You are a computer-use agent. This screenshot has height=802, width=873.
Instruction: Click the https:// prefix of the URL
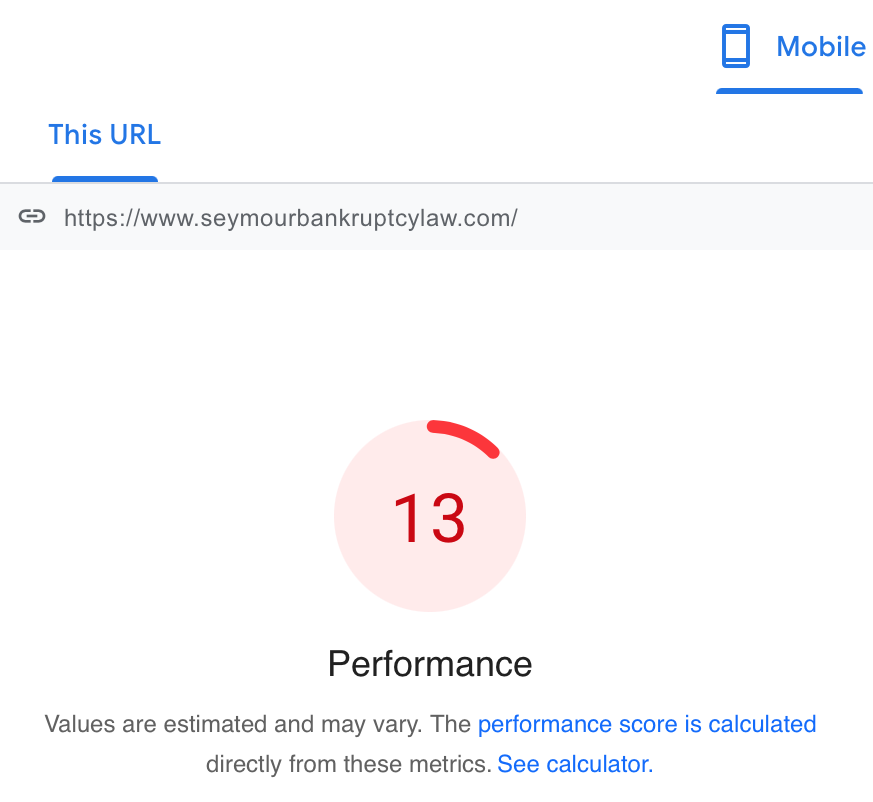[102, 218]
